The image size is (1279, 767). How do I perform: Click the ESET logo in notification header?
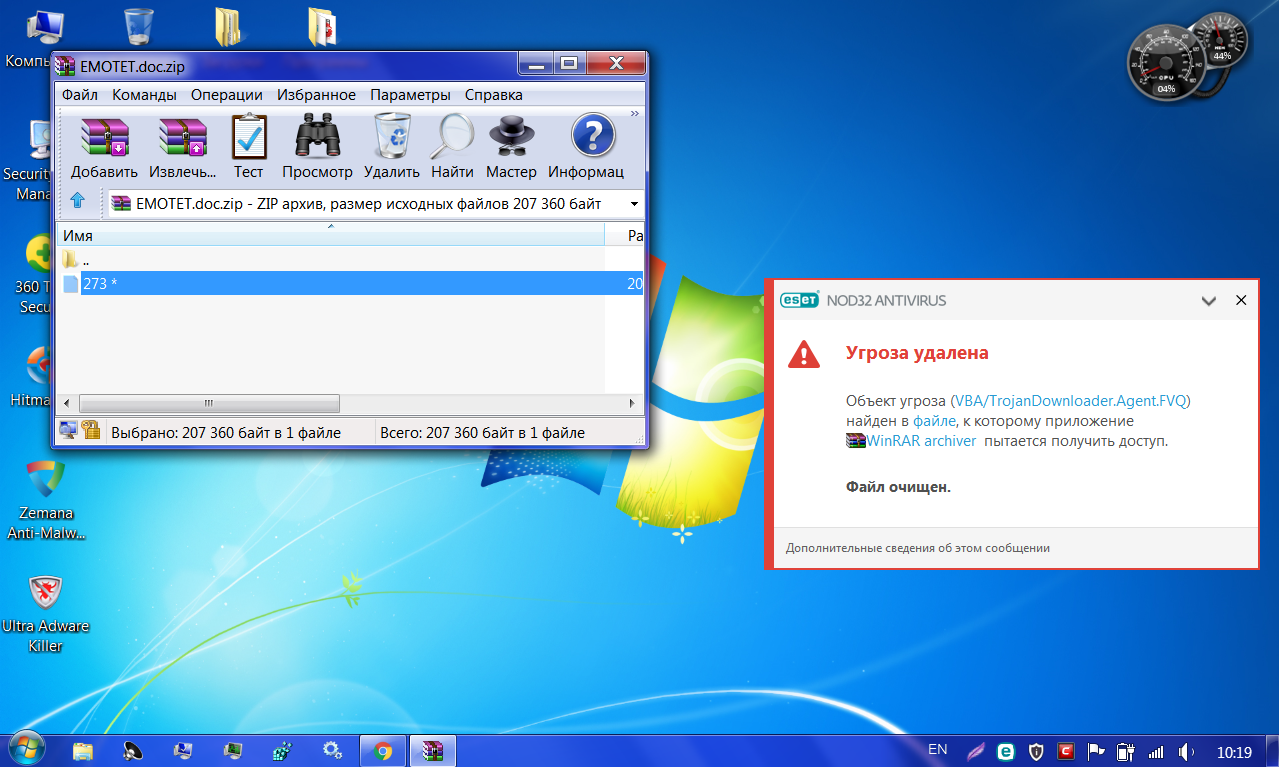pyautogui.click(x=800, y=300)
